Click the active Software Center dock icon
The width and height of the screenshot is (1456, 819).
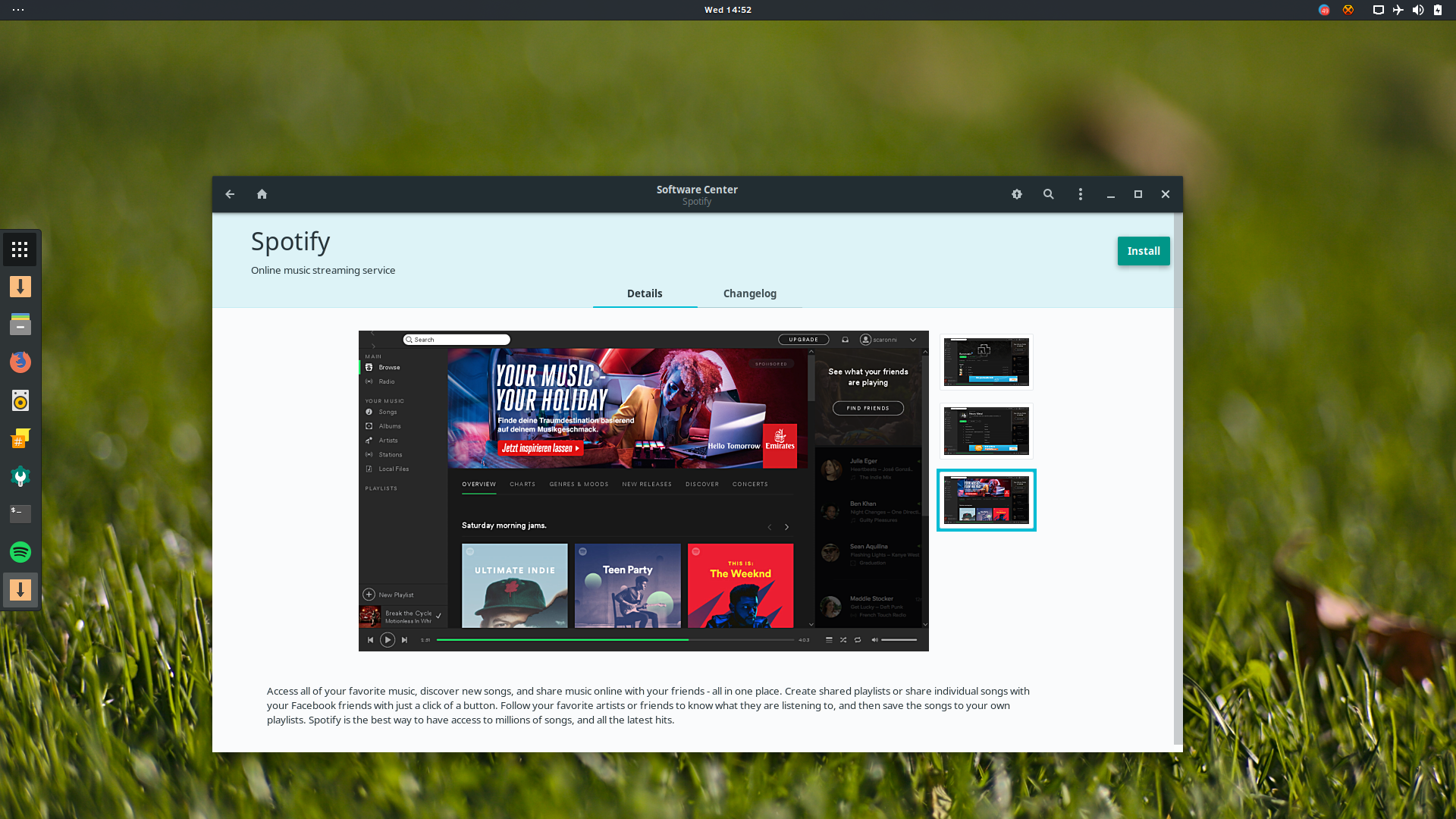pyautogui.click(x=20, y=590)
